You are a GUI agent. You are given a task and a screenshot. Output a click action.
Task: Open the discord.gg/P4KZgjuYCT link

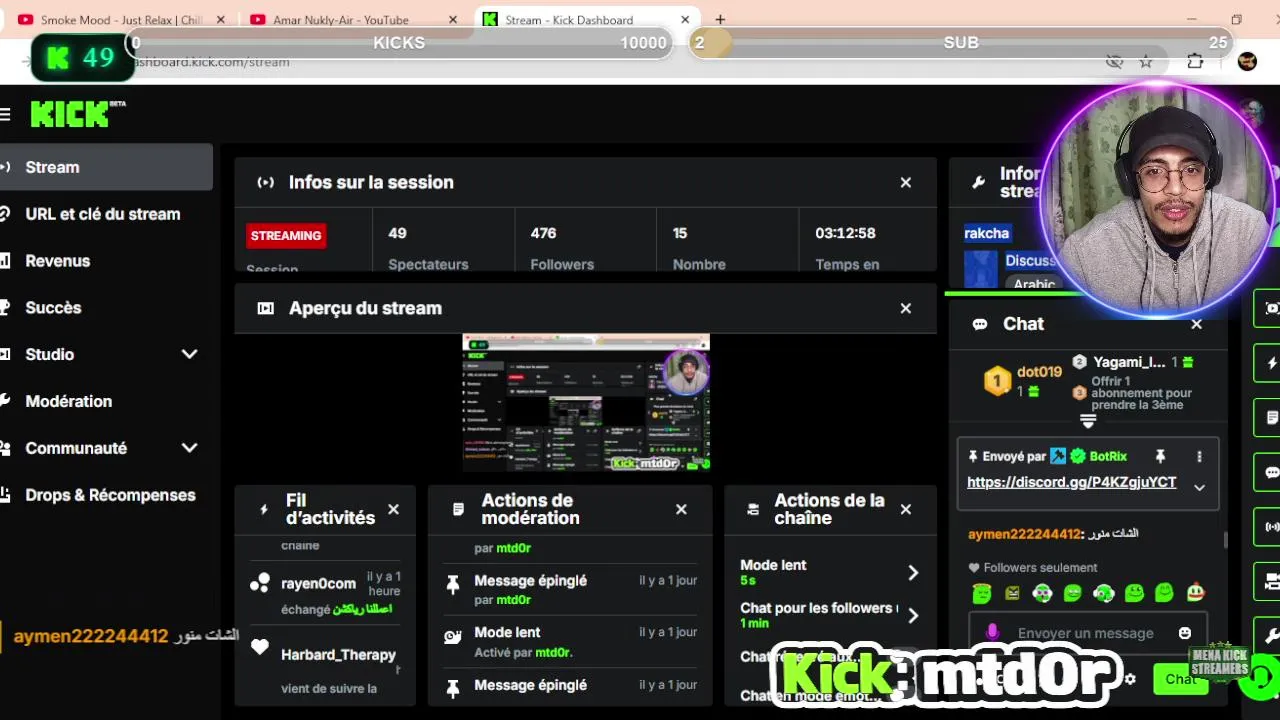(x=1072, y=482)
